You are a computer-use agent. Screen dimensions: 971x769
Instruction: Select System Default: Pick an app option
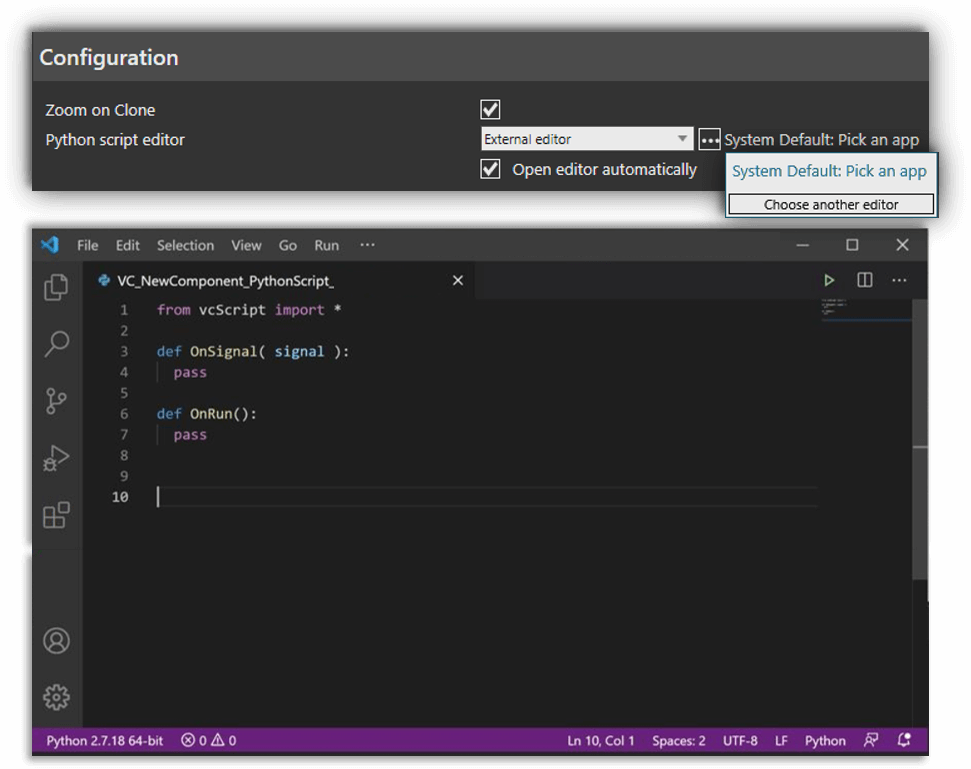[x=829, y=171]
